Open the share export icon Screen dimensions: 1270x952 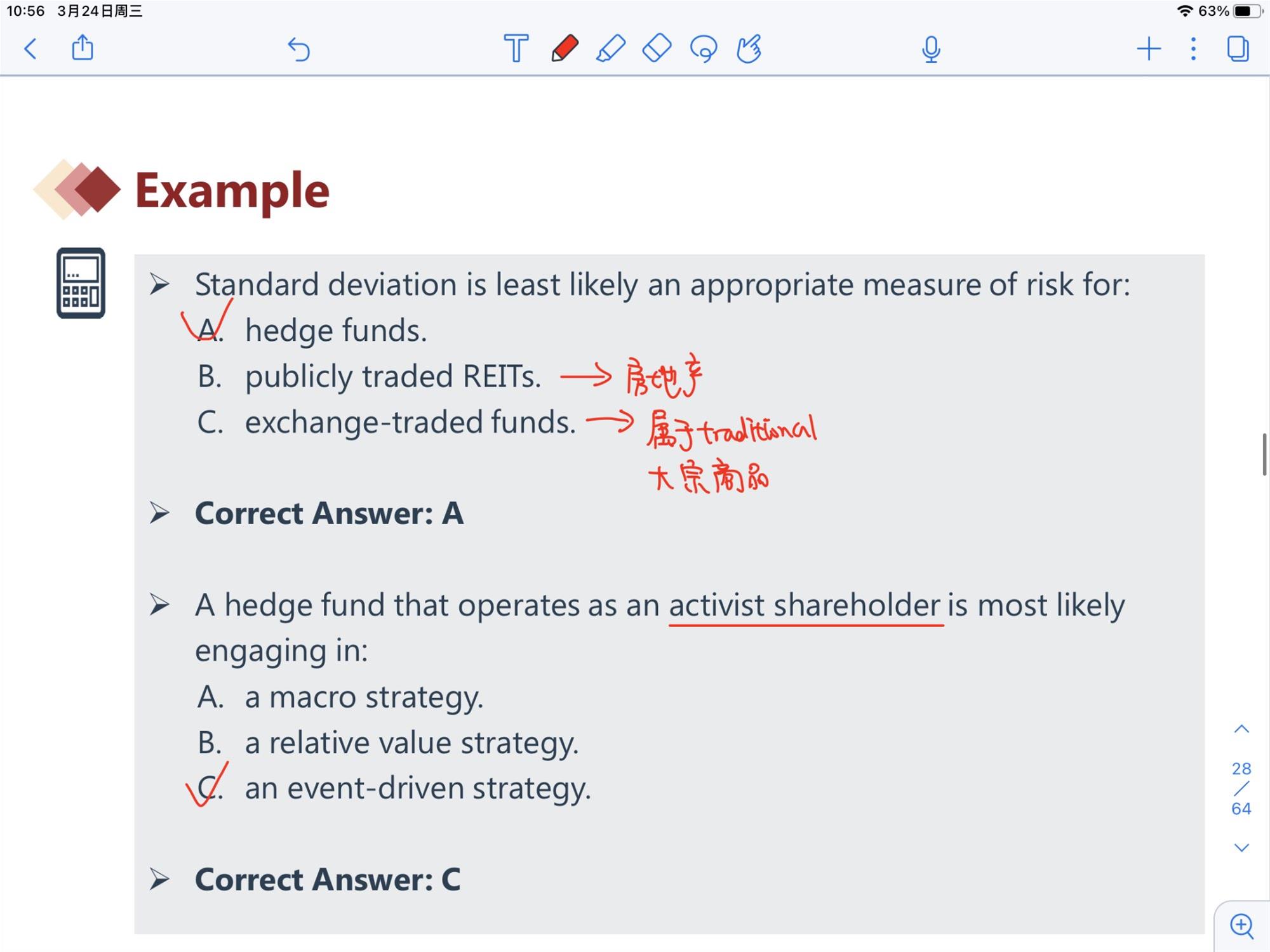tap(83, 48)
